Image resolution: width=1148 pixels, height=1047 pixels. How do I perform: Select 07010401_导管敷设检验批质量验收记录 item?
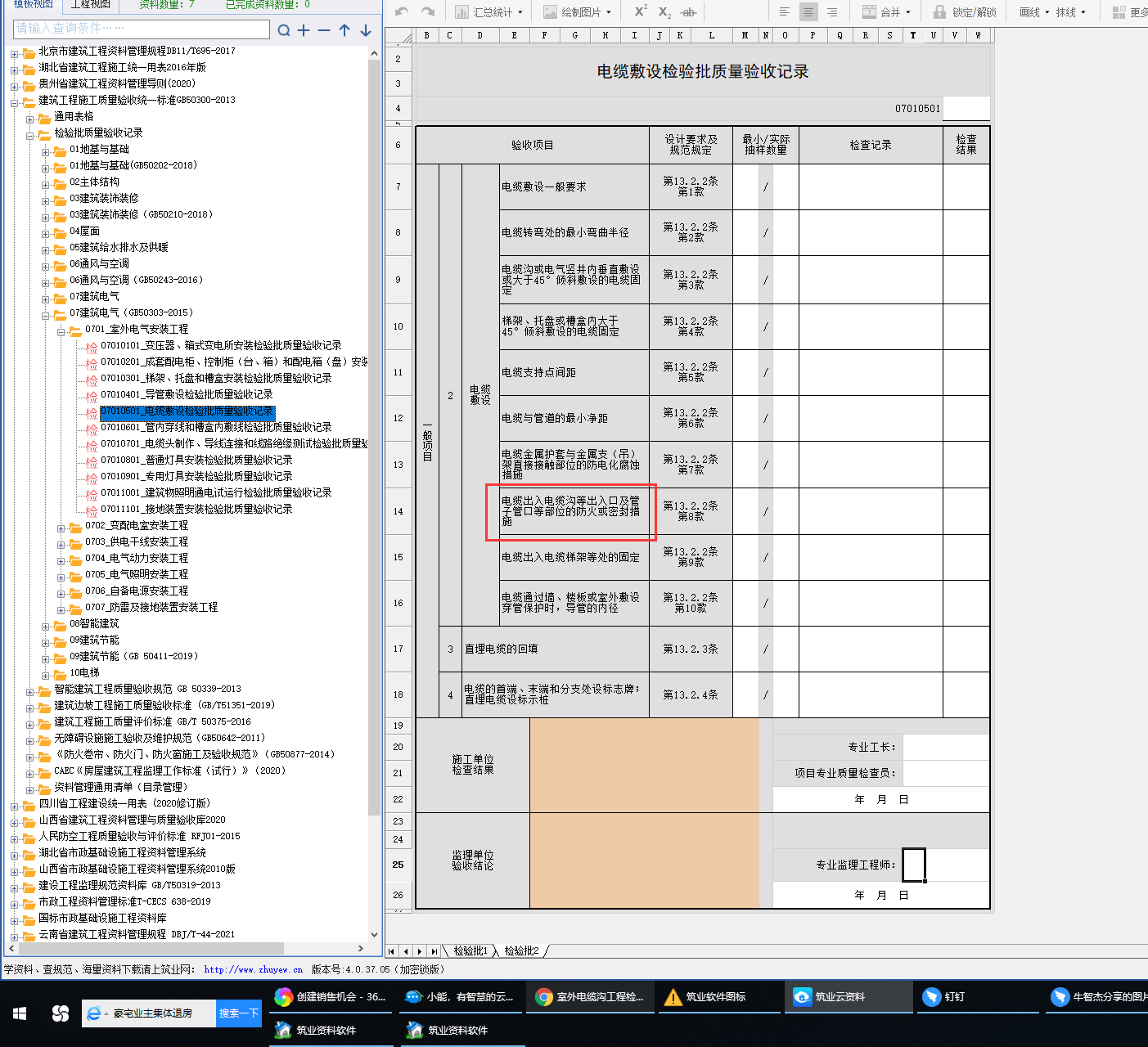[187, 394]
